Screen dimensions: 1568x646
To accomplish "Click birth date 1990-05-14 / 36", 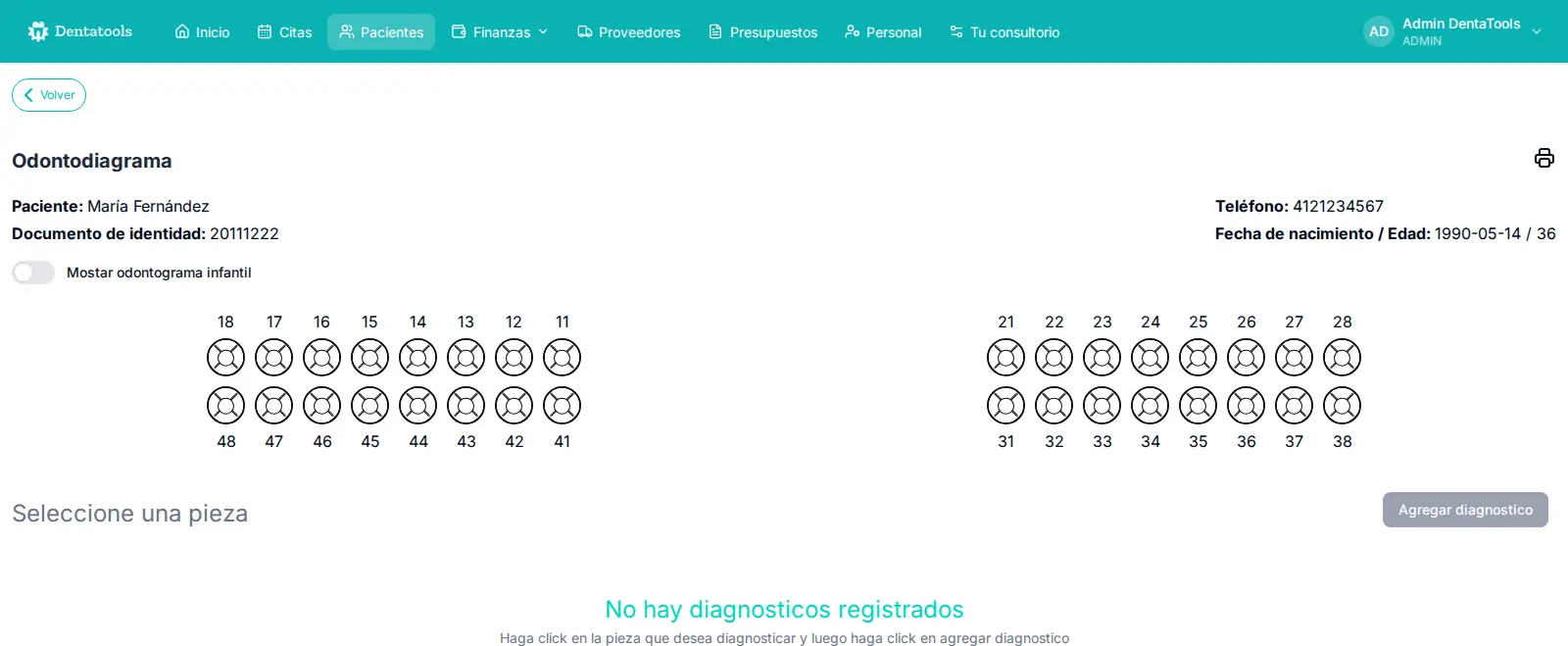I will click(x=1495, y=233).
